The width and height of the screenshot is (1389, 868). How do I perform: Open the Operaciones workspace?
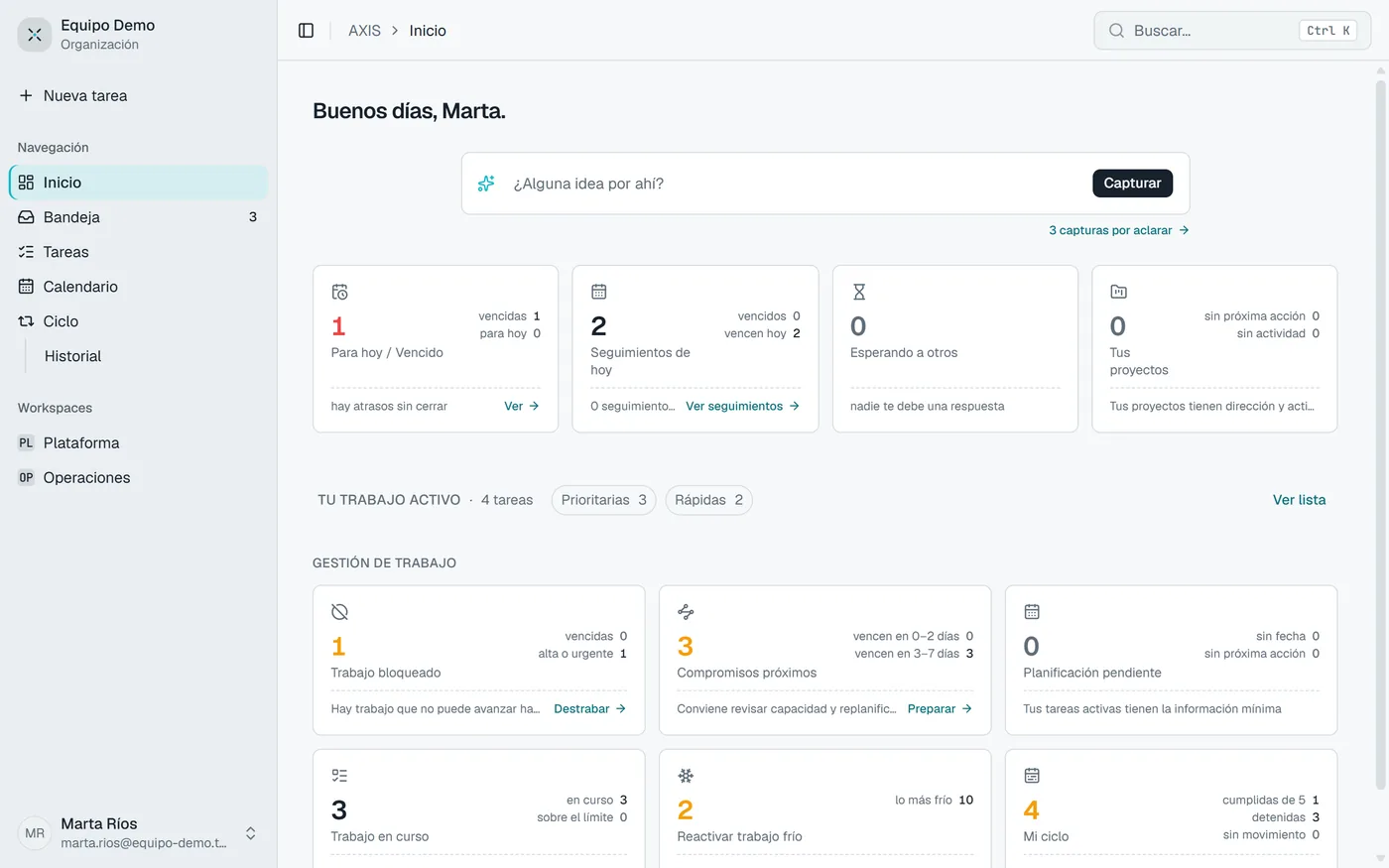[138, 477]
